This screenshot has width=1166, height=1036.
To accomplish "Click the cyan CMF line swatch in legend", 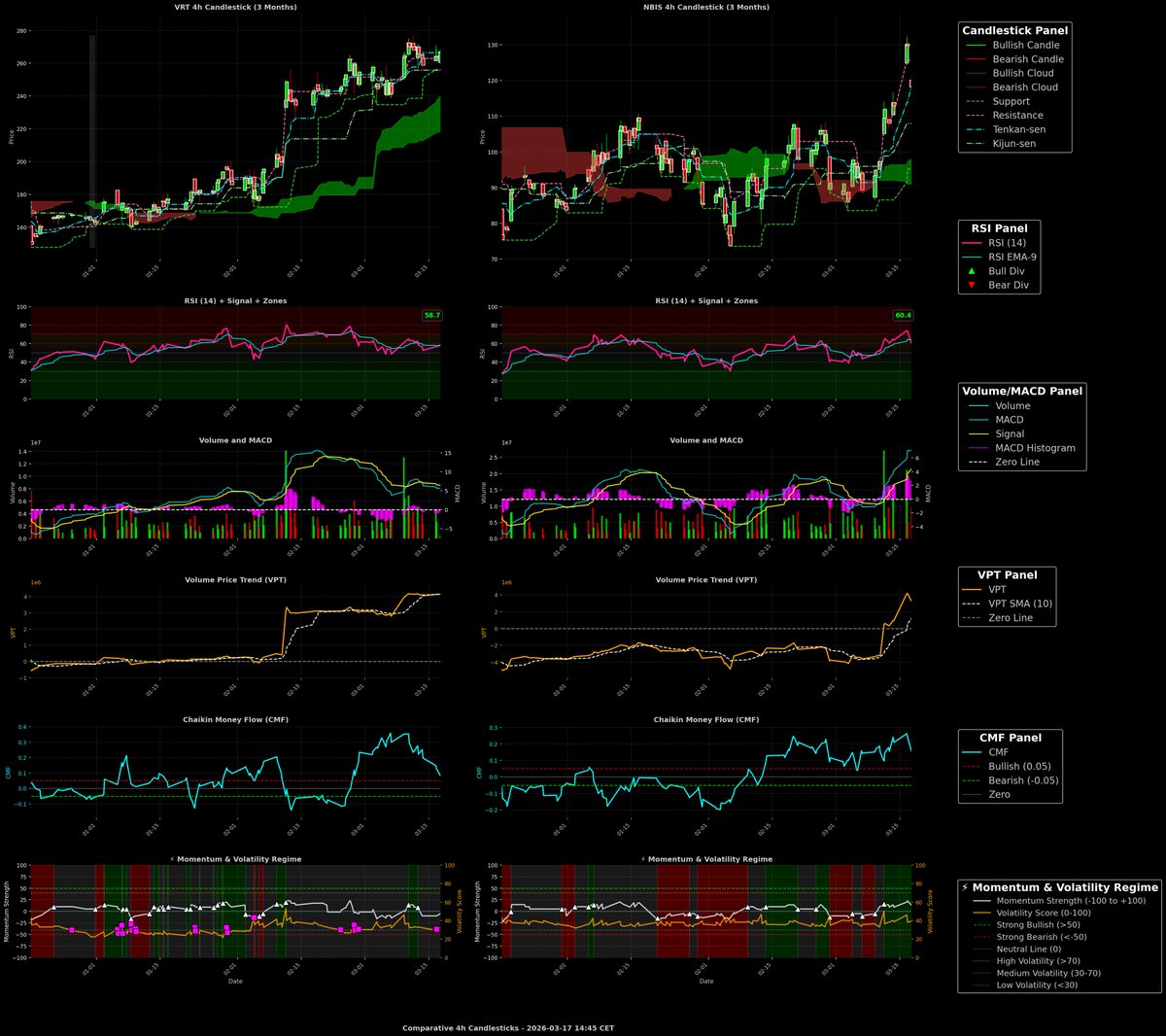I will (973, 752).
